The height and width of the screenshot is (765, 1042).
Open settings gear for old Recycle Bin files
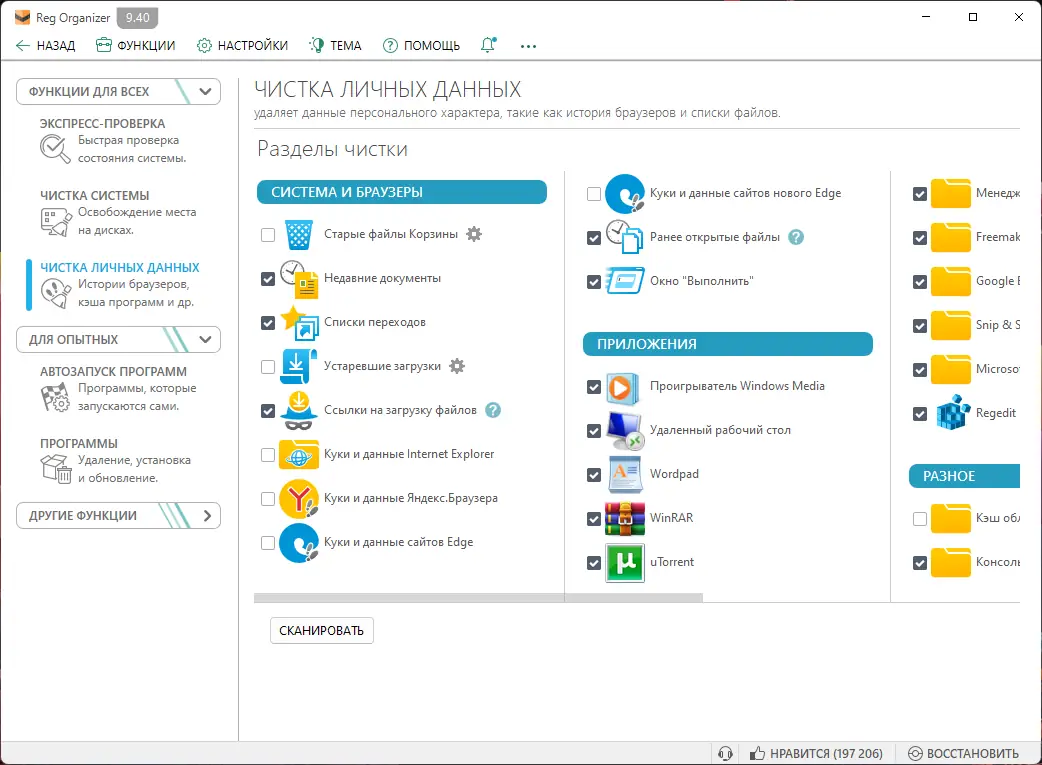click(474, 234)
